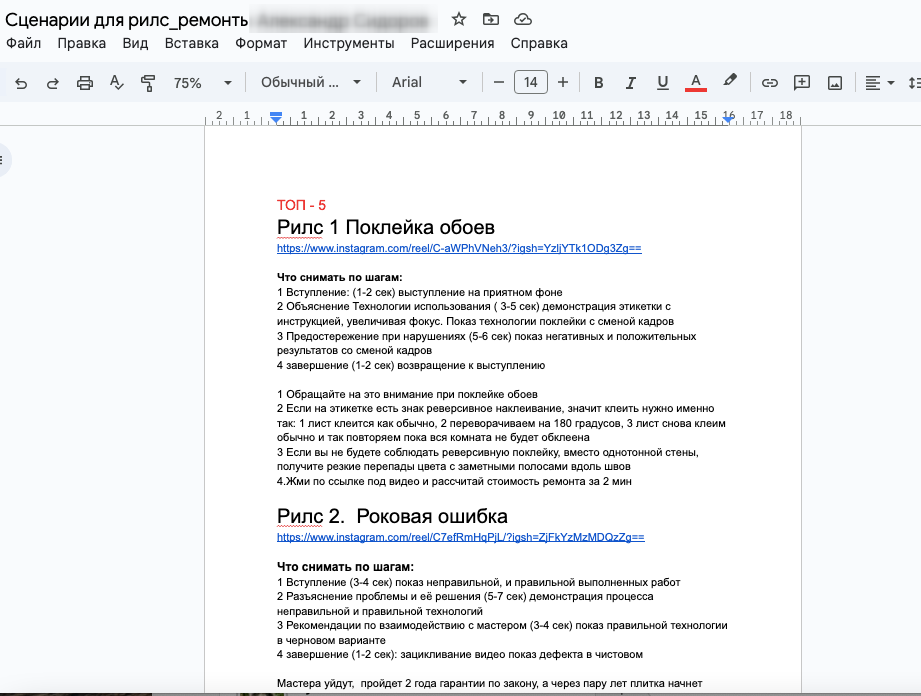Open the highlight color marker tool
921x696 pixels.
tap(730, 80)
